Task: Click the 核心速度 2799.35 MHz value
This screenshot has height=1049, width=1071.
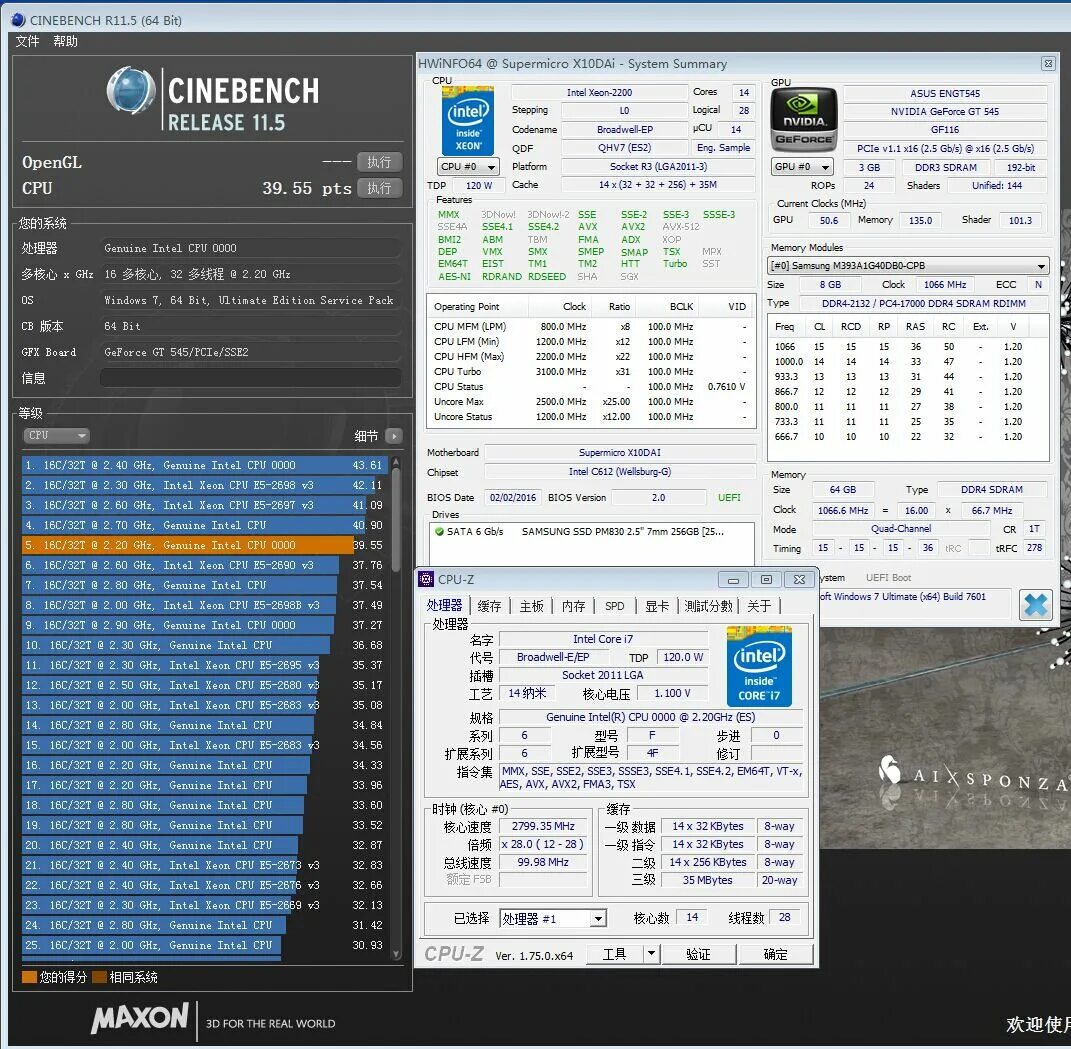Action: (x=543, y=826)
